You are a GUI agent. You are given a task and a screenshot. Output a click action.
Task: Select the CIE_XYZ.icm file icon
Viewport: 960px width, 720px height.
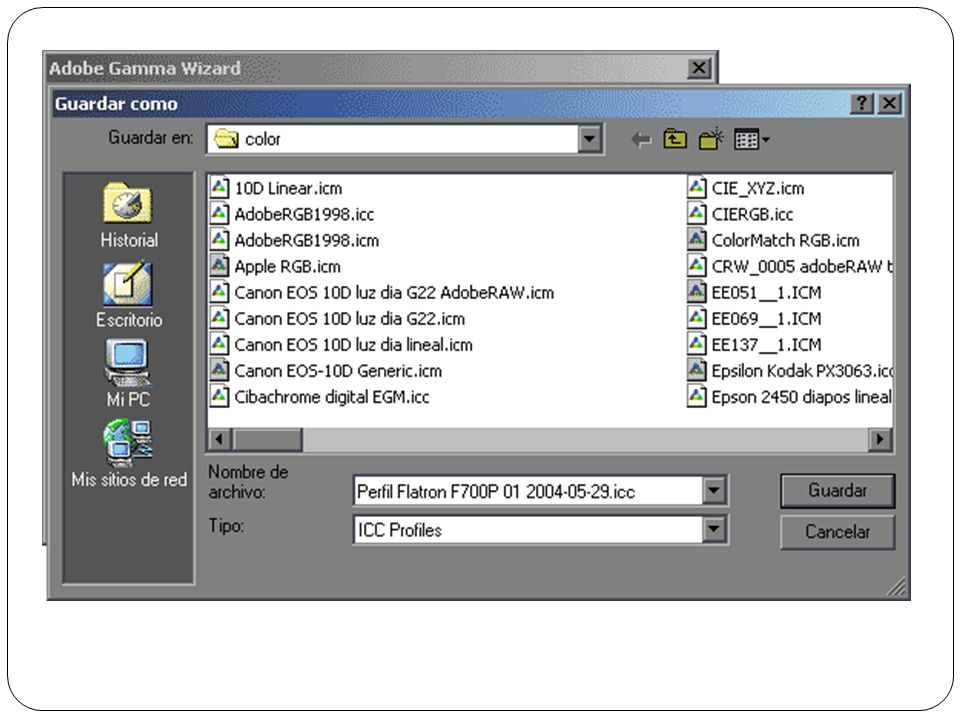tap(696, 187)
